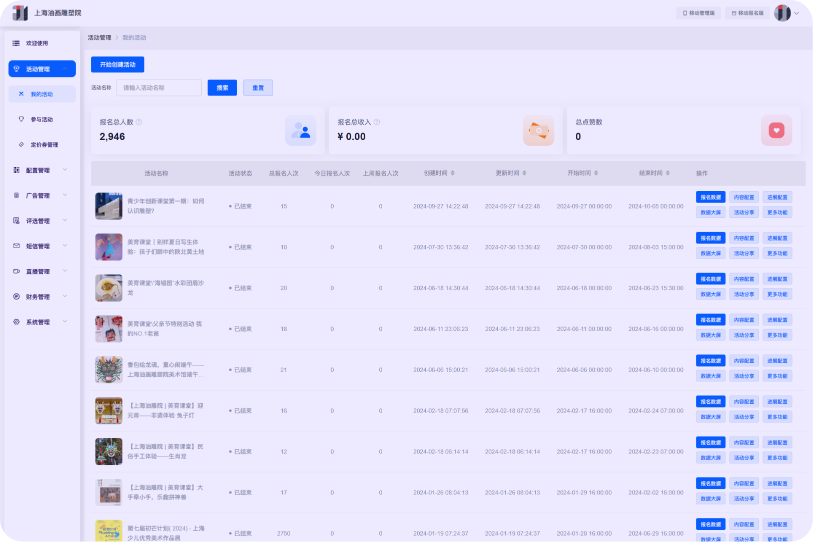Click the 海错图 activity name text

[x=166, y=288]
